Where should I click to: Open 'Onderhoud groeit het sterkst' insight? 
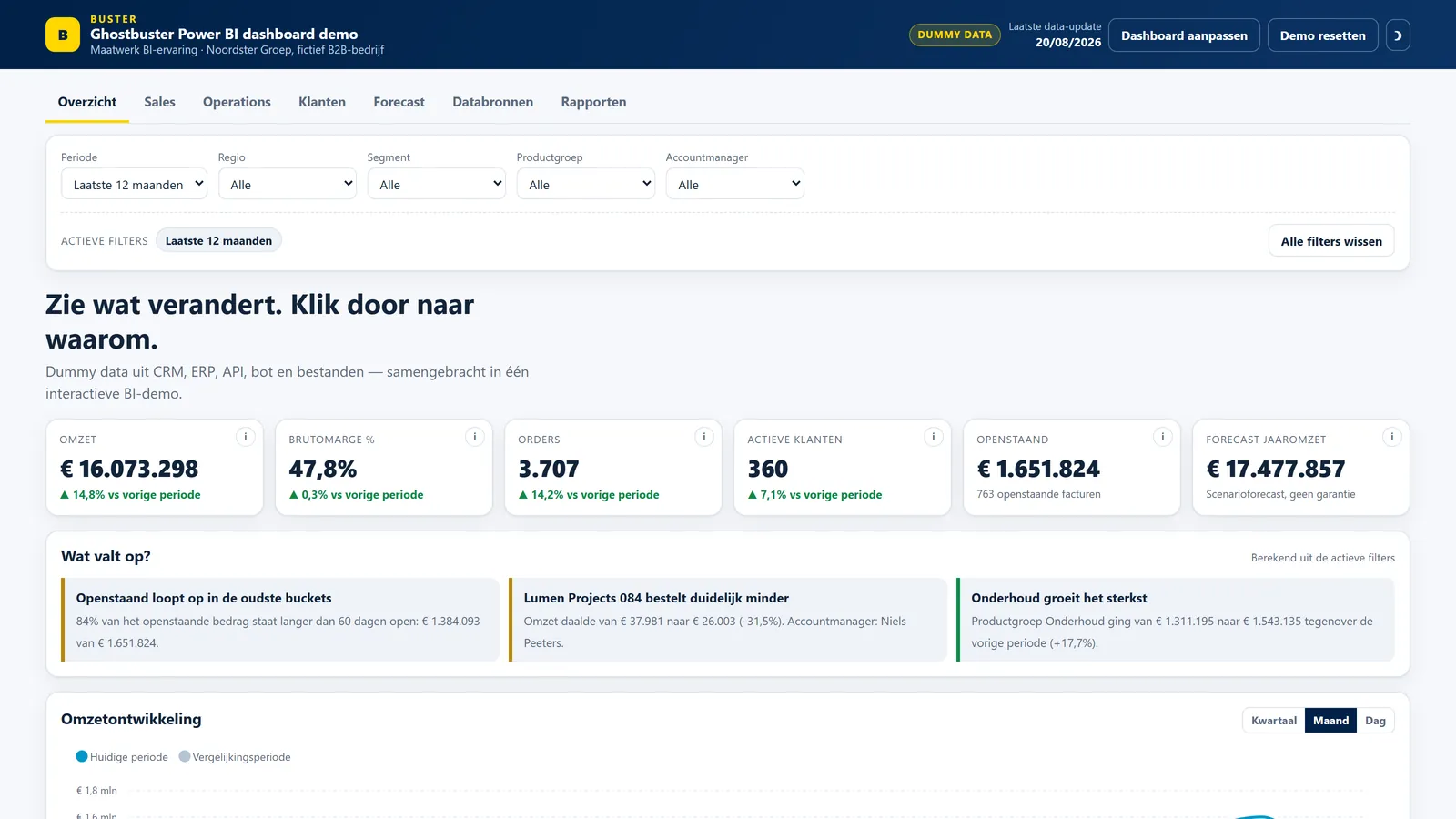(x=1176, y=620)
